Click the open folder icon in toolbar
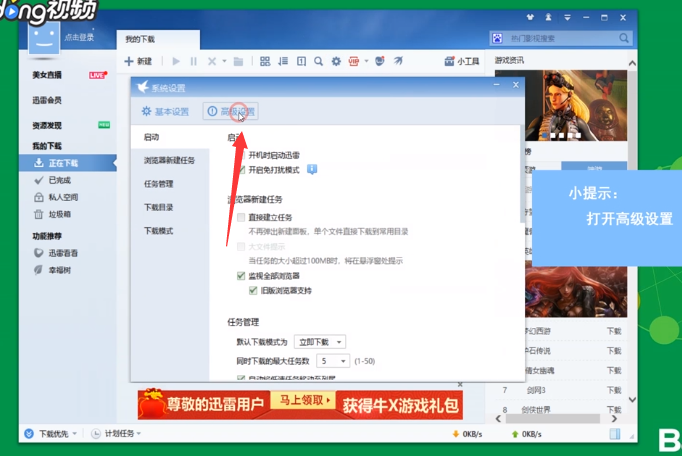Viewport: 682px width, 456px height. 238,61
